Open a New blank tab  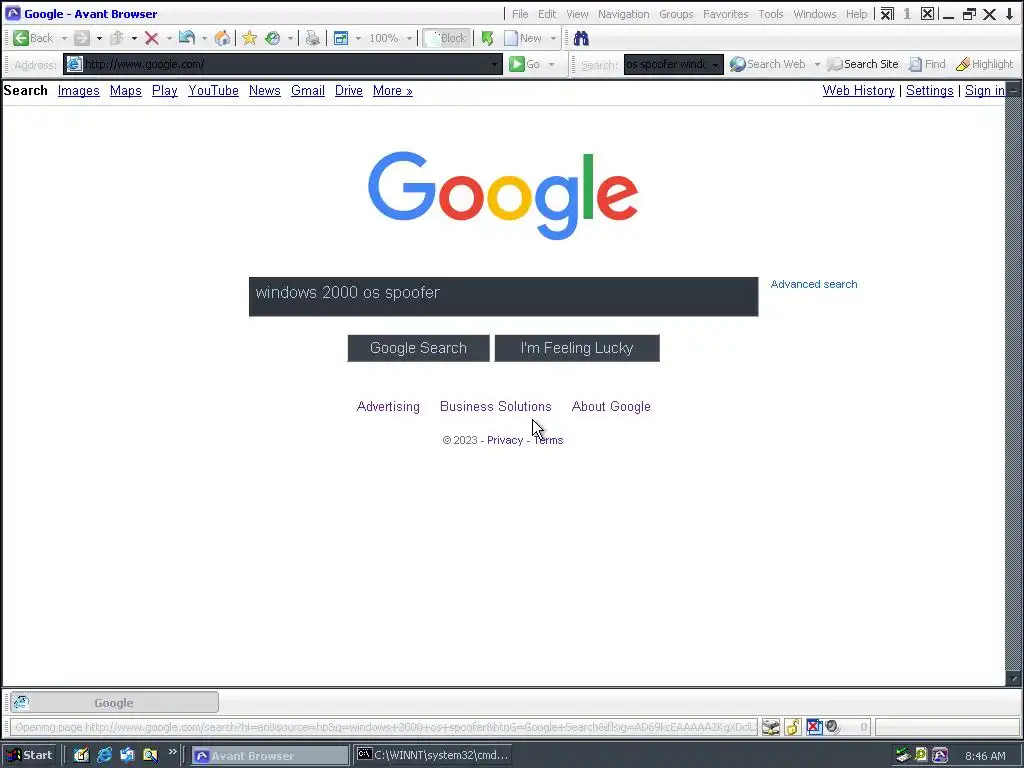[524, 39]
